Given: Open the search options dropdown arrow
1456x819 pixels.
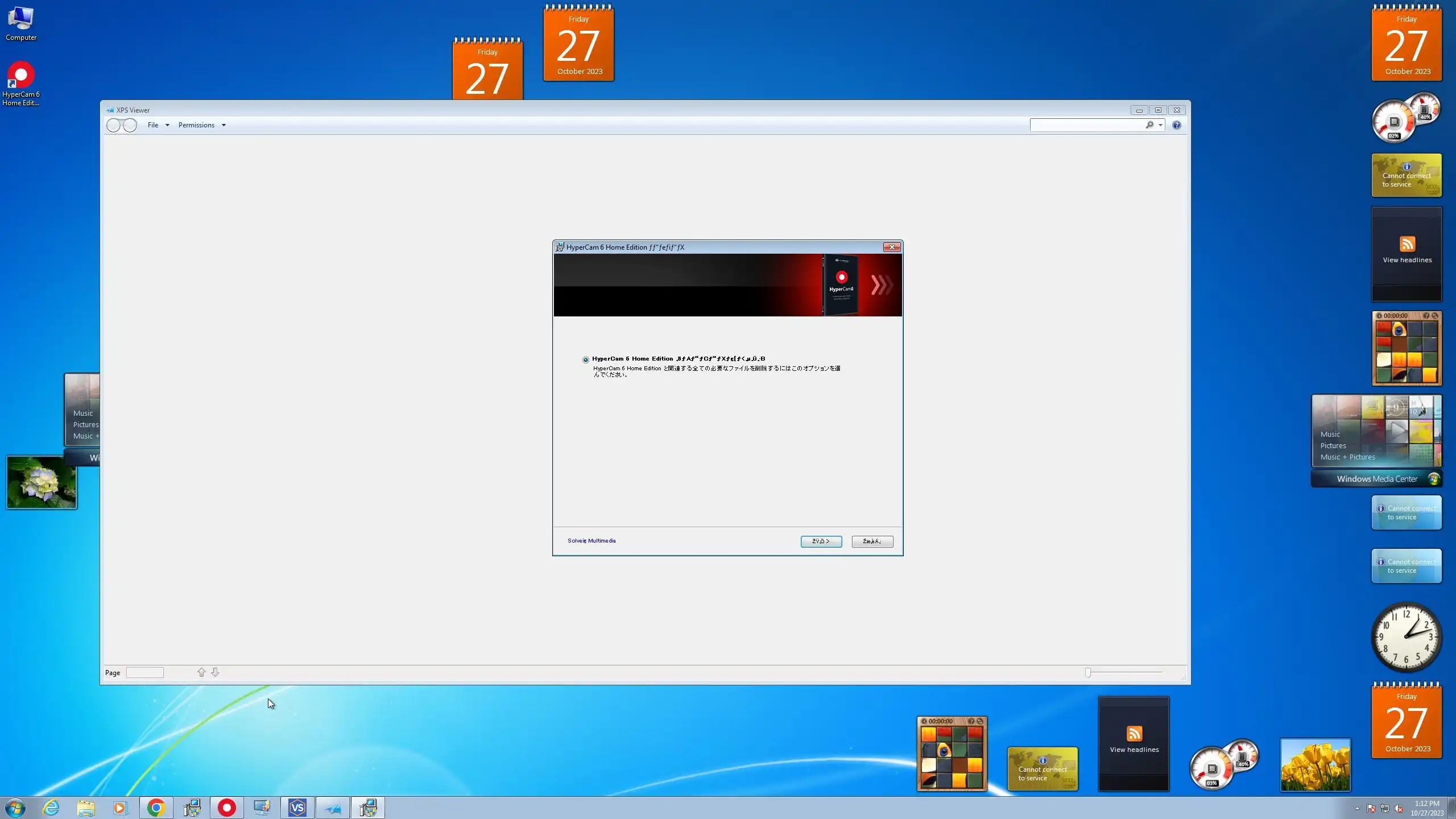Looking at the screenshot, I should [x=1160, y=125].
